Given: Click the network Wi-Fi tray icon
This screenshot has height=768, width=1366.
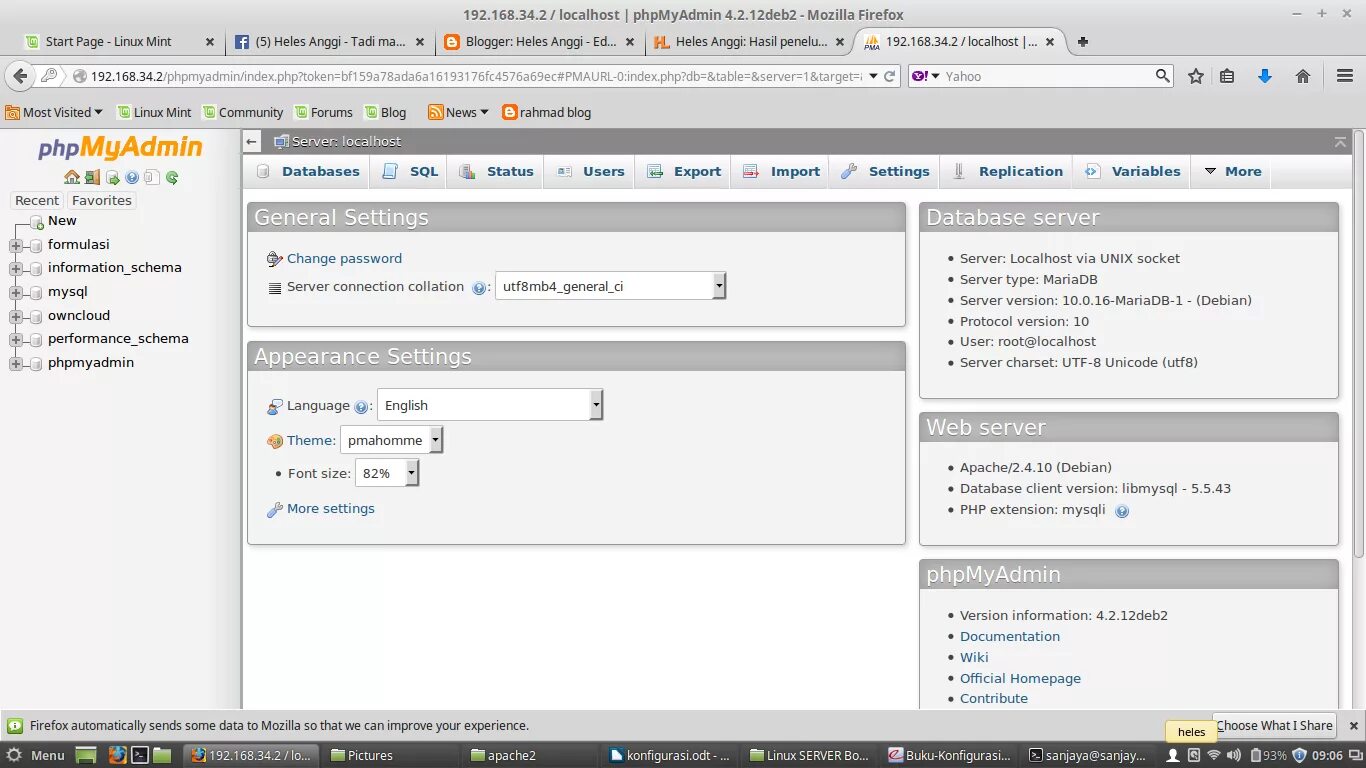Looking at the screenshot, I should click(x=1214, y=755).
